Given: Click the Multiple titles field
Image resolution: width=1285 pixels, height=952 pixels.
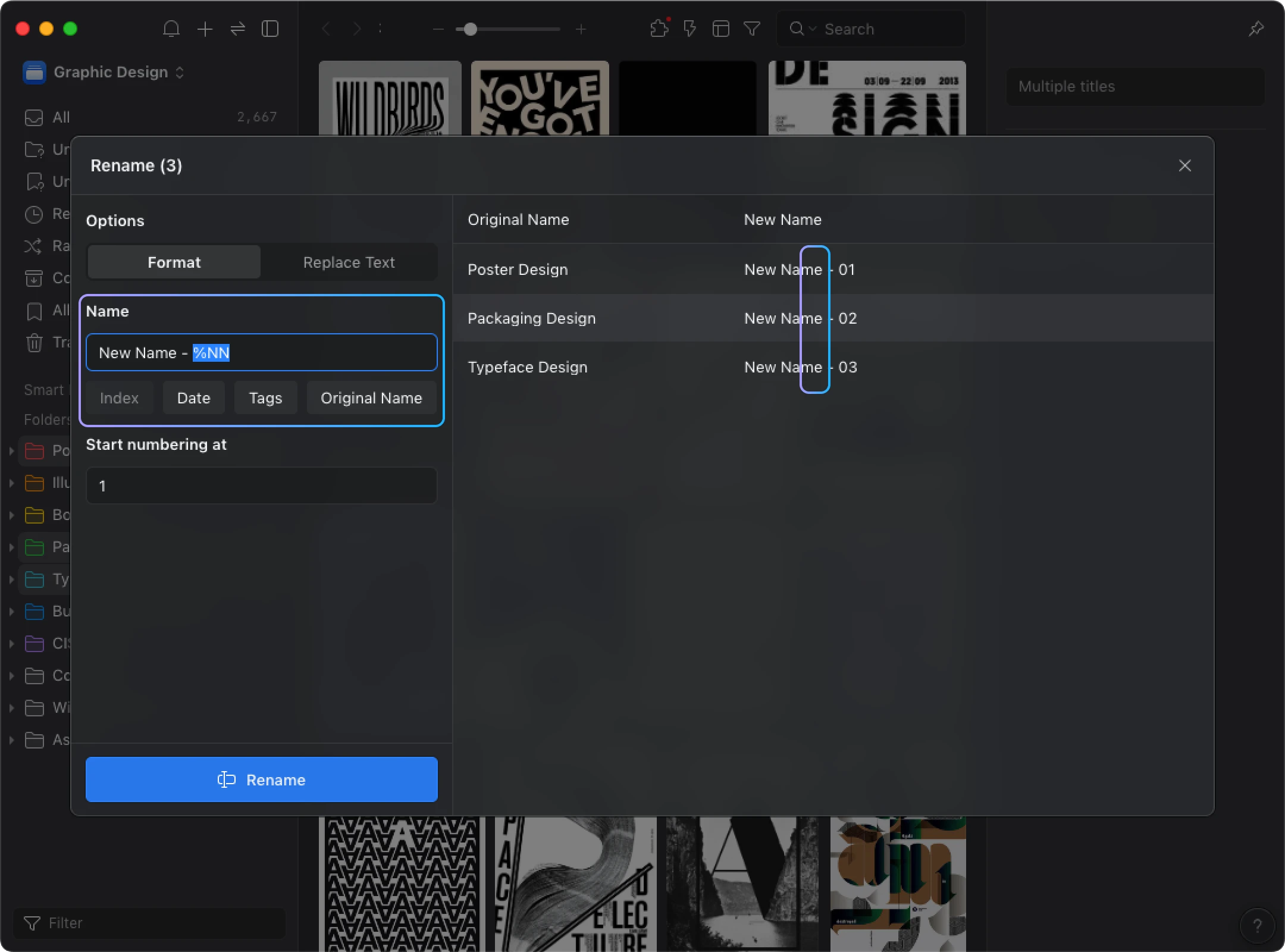Looking at the screenshot, I should click(1135, 86).
